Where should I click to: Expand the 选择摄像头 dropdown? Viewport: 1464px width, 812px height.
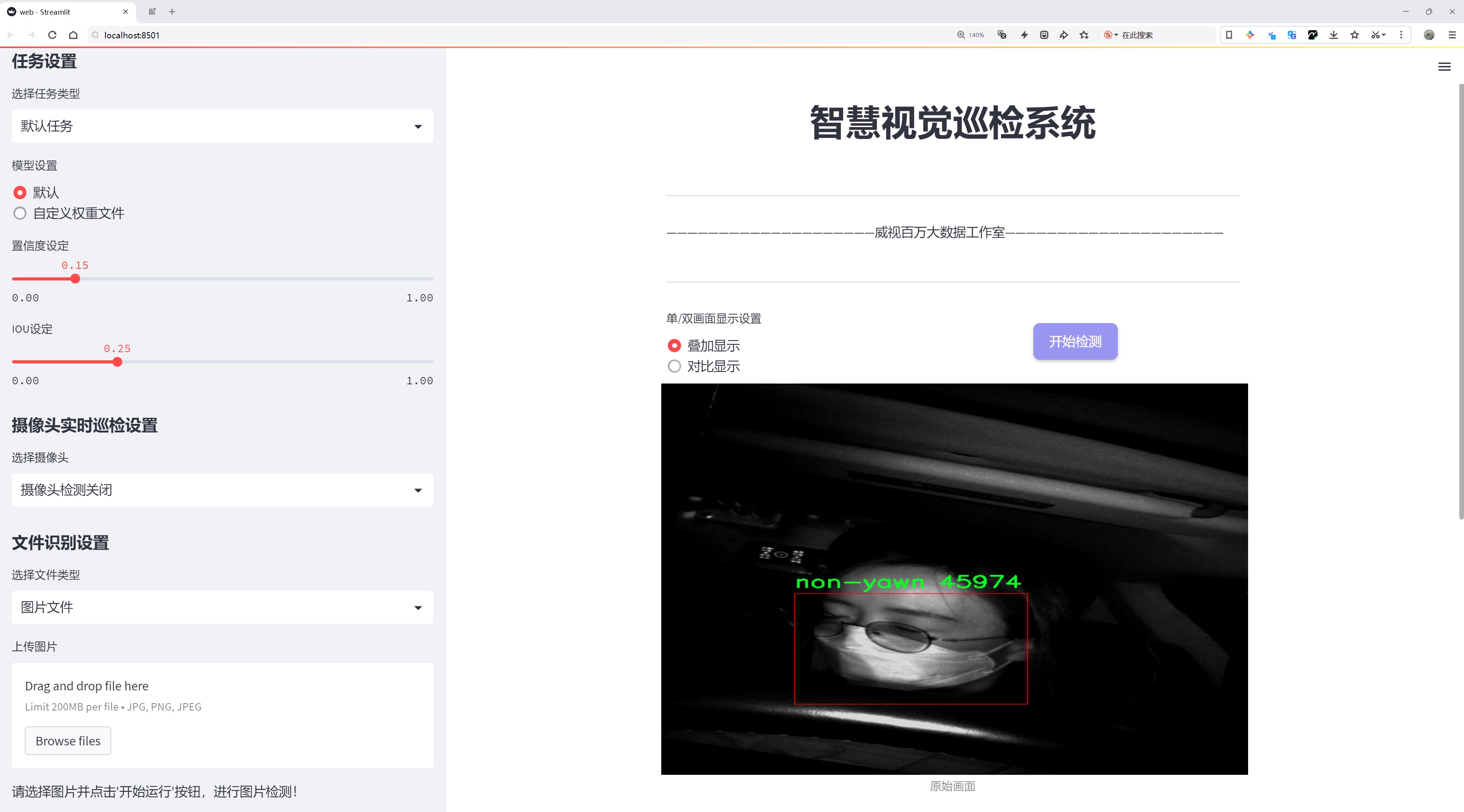point(222,490)
